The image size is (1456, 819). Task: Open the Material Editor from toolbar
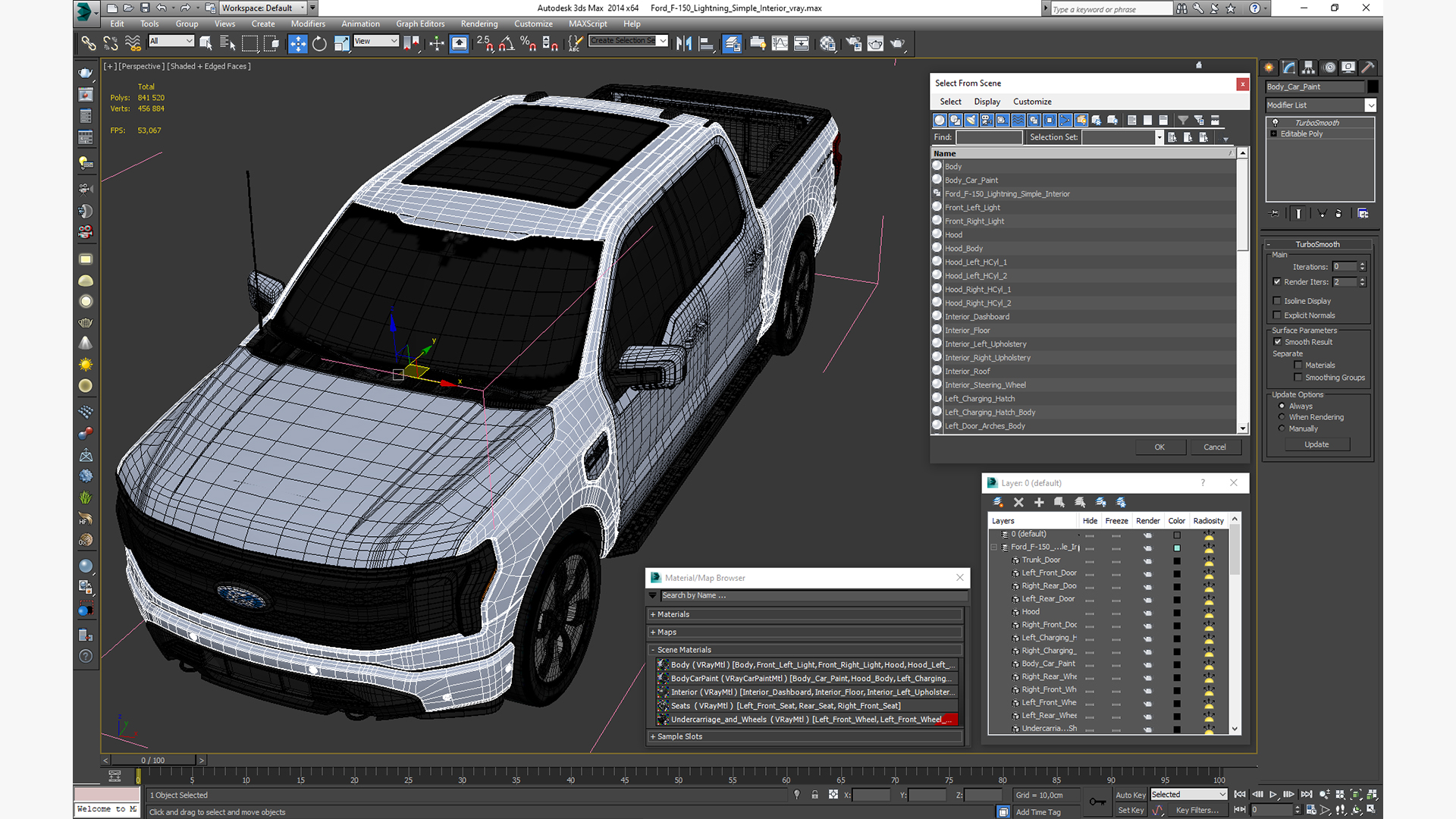pos(827,43)
